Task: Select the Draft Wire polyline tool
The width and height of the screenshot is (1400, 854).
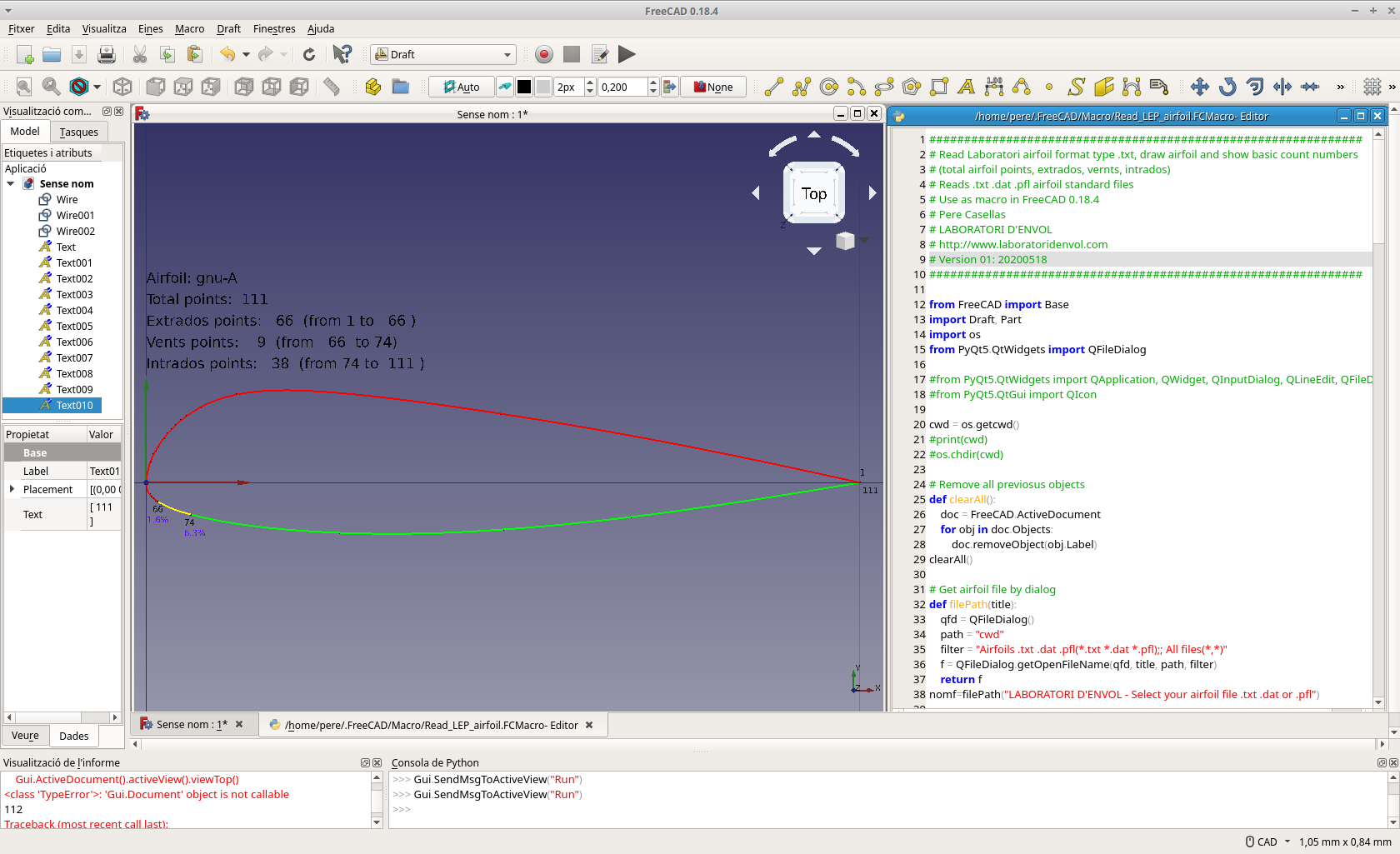Action: (802, 87)
